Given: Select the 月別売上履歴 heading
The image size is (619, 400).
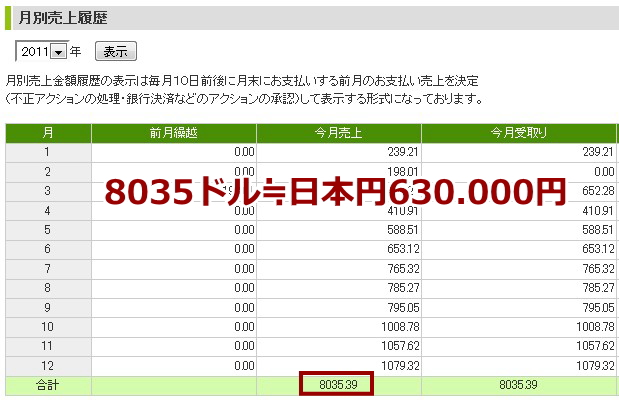Looking at the screenshot, I should tap(63, 18).
